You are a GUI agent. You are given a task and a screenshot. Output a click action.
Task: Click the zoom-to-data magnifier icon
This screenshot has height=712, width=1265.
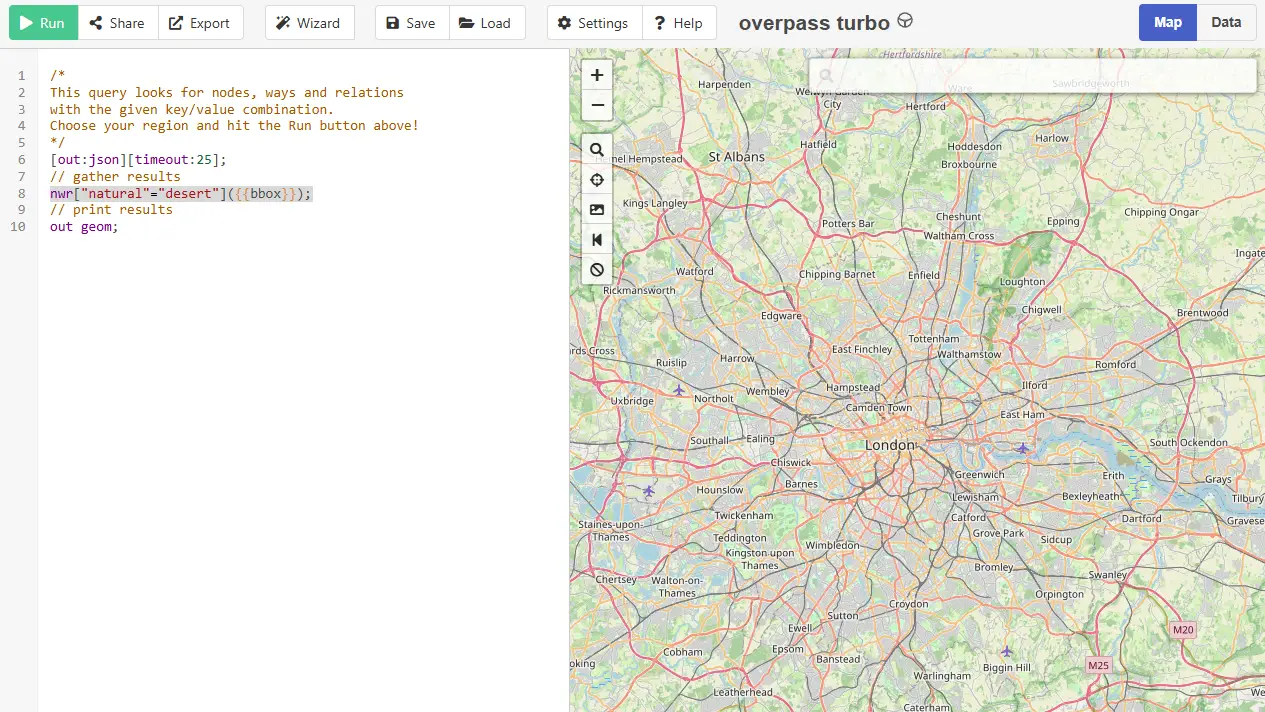pyautogui.click(x=597, y=150)
